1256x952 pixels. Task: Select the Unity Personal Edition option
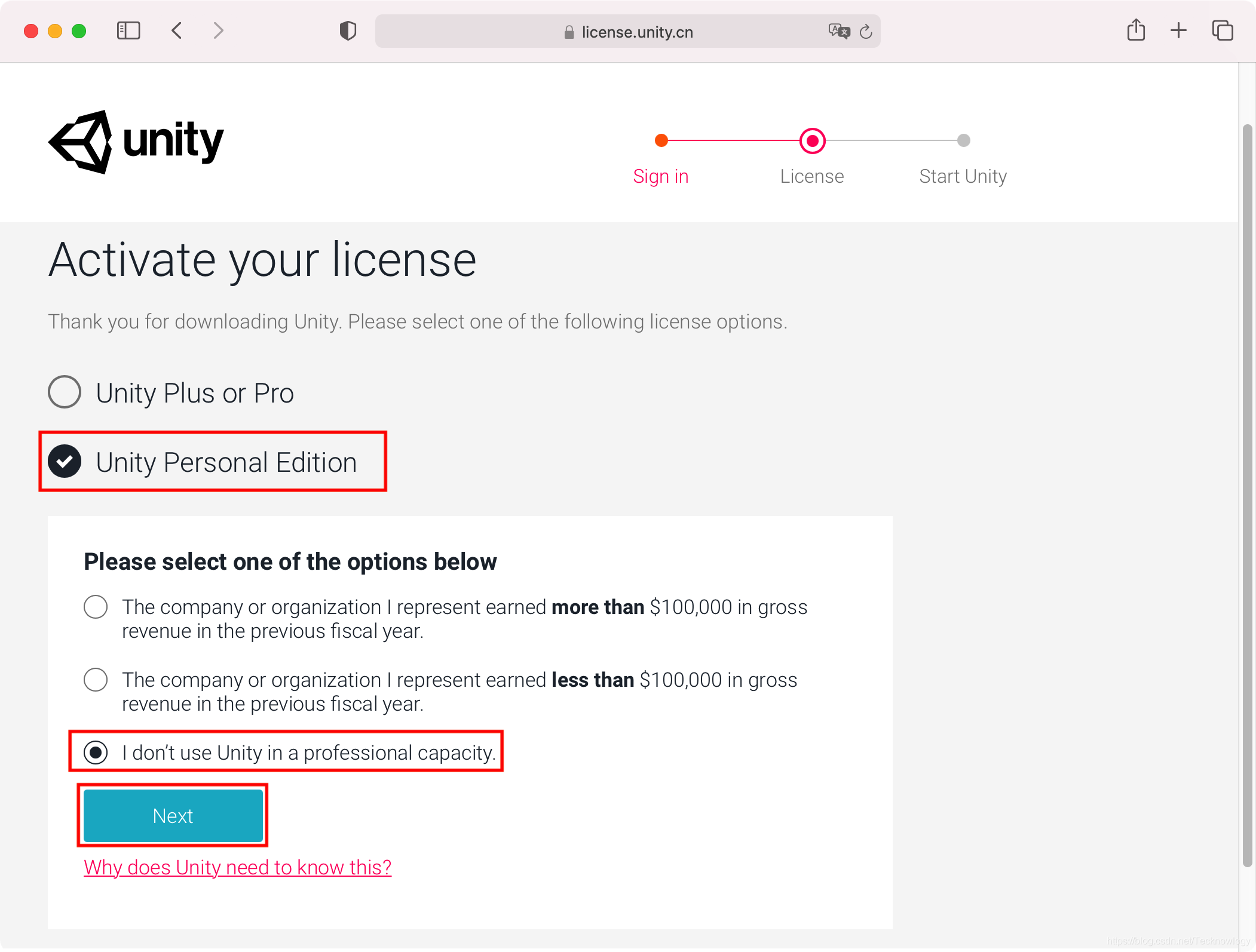(x=65, y=461)
